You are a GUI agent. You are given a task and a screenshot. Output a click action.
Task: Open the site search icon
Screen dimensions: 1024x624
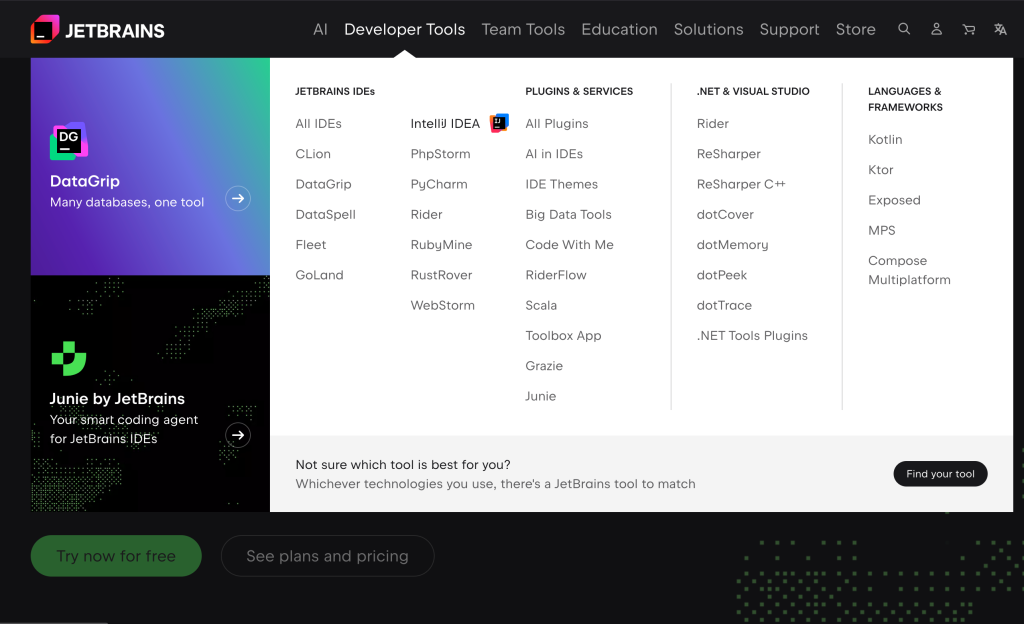coord(904,29)
